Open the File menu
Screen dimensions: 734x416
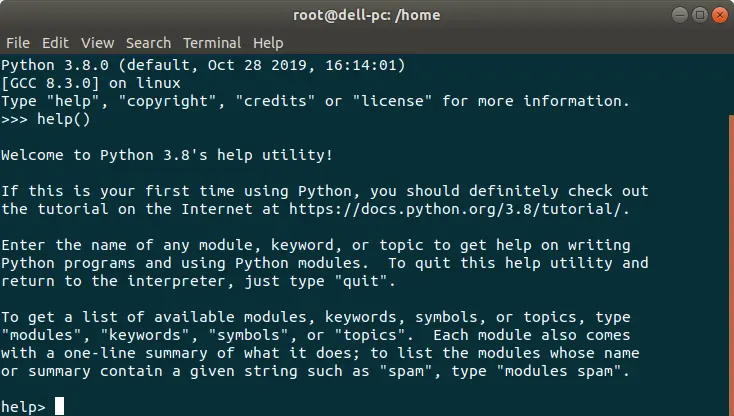click(x=18, y=43)
